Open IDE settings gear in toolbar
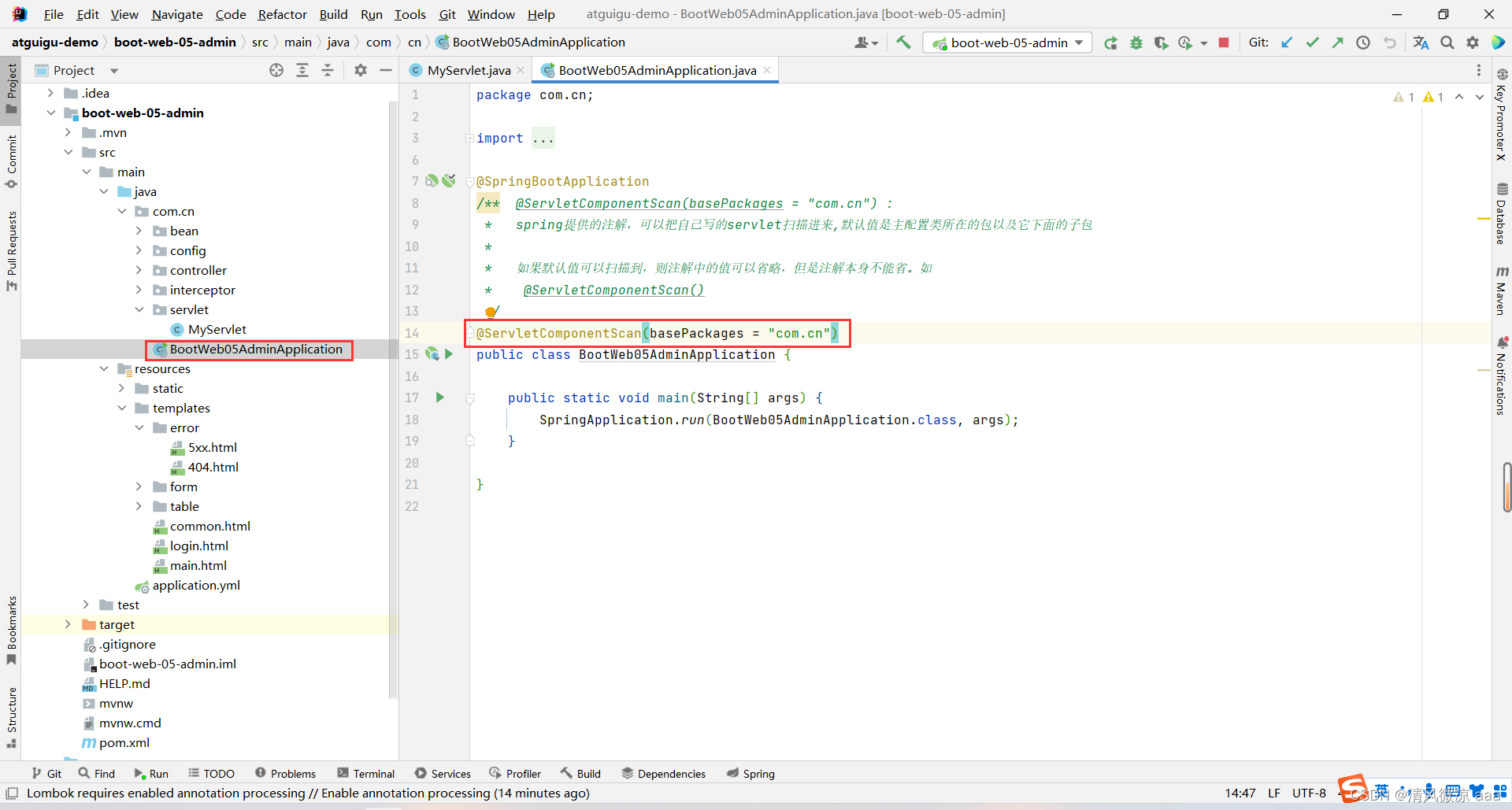1512x810 pixels. coord(1473,43)
